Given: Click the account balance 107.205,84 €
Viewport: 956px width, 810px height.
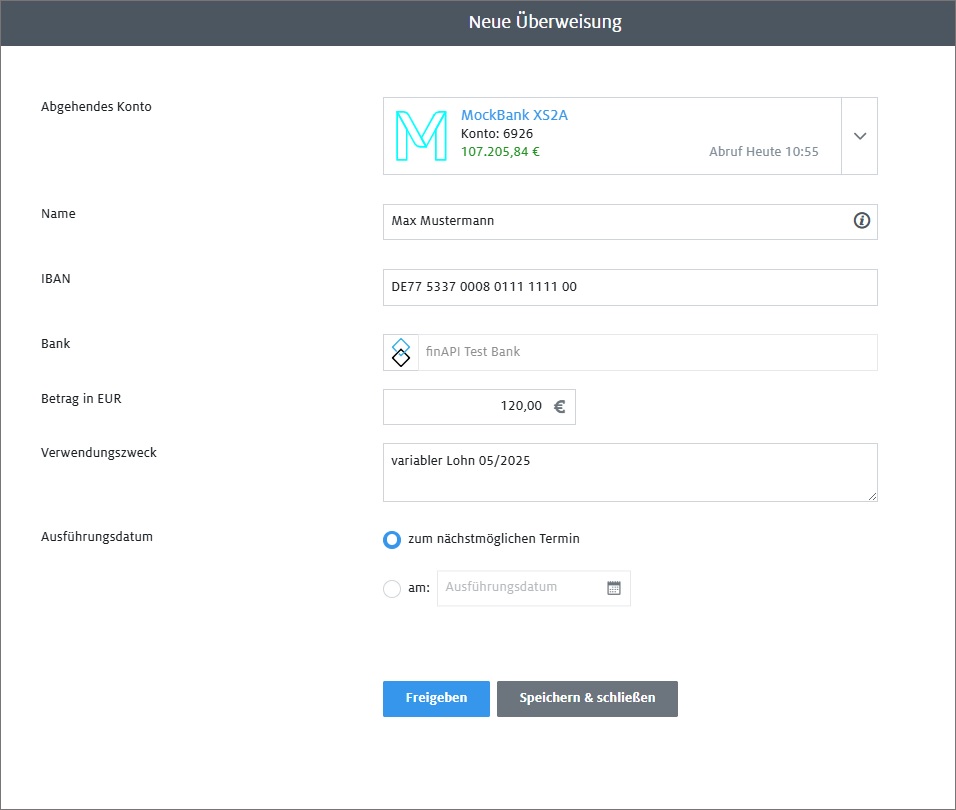Looking at the screenshot, I should pos(500,152).
